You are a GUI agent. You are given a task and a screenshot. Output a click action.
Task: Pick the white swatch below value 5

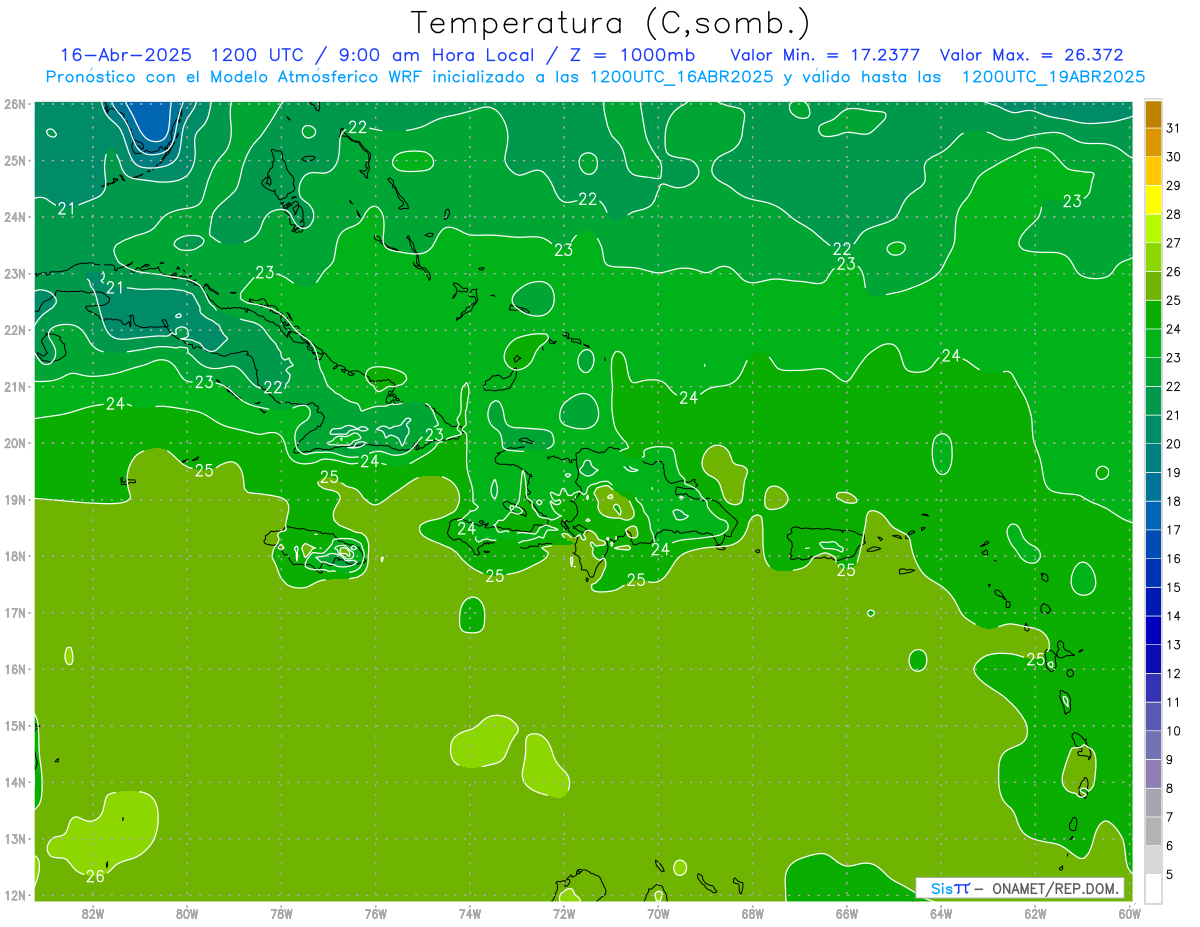coord(1153,889)
